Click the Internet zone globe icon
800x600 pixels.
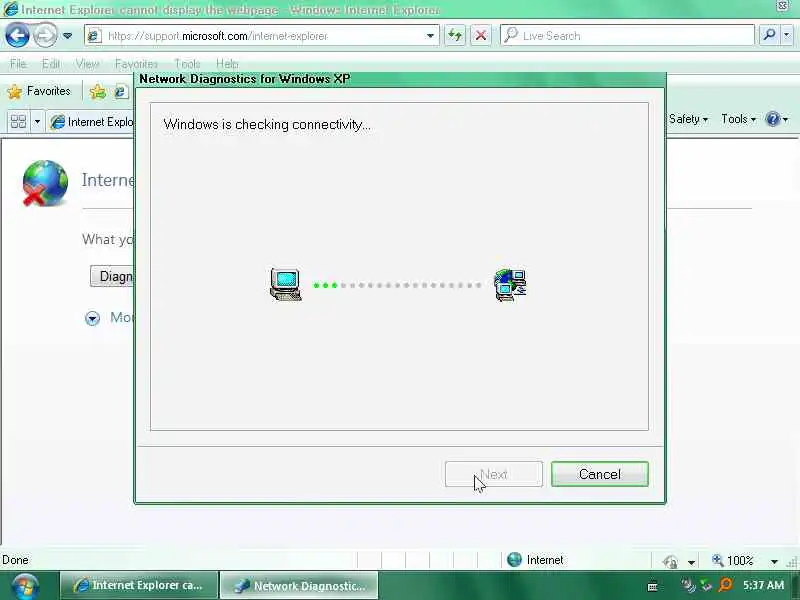514,560
